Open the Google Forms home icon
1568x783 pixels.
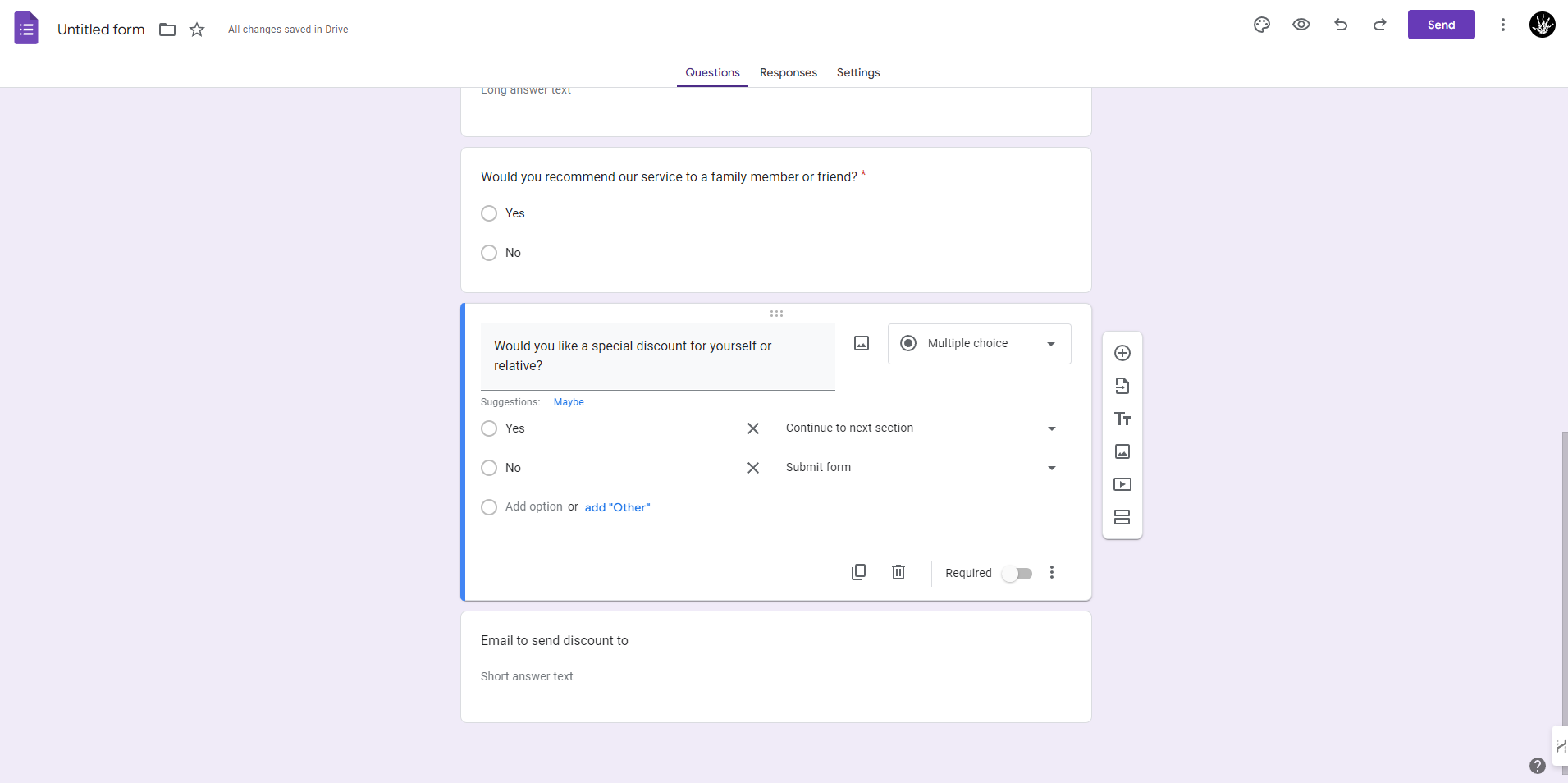26,29
